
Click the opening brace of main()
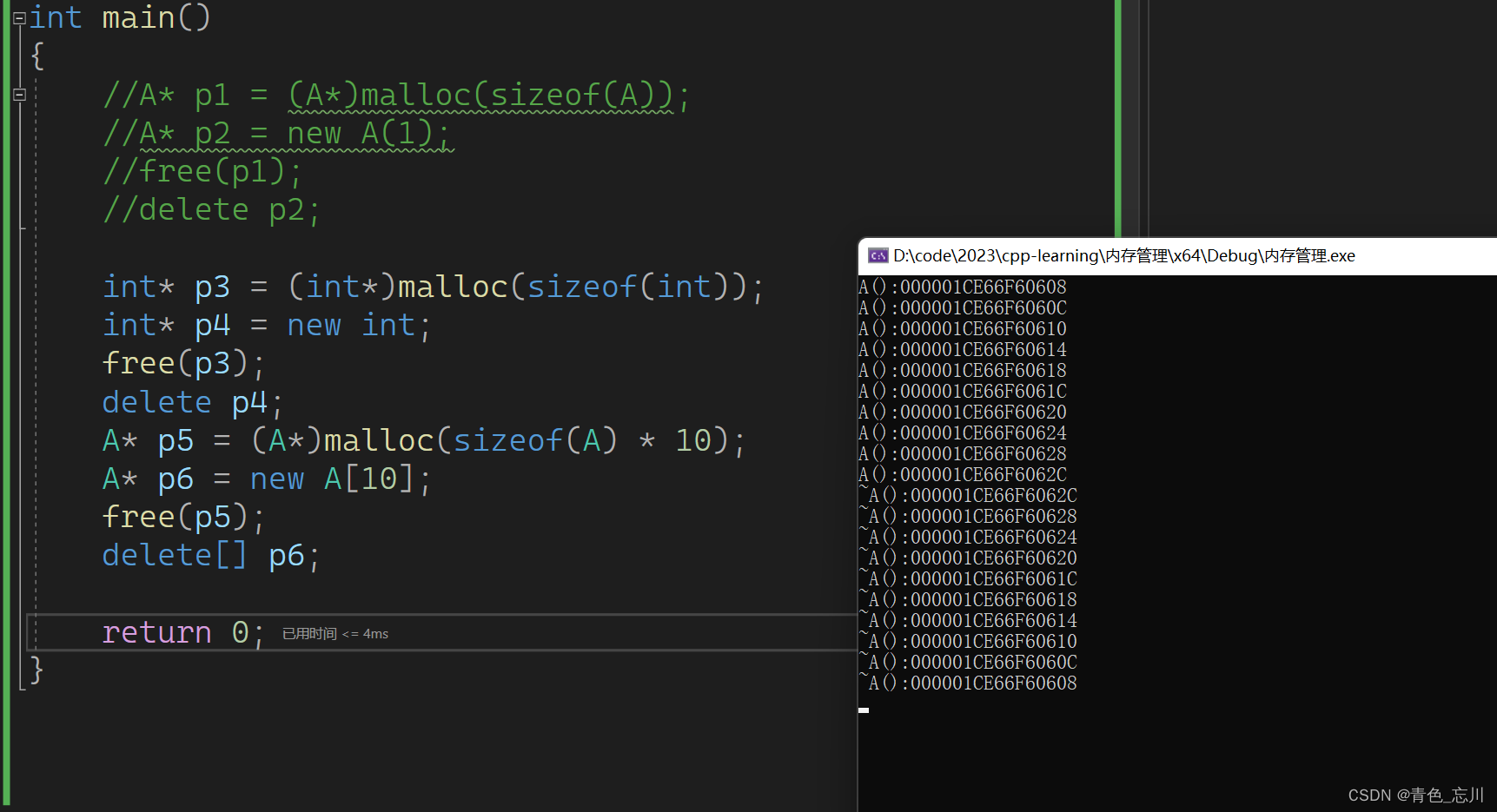click(x=36, y=56)
